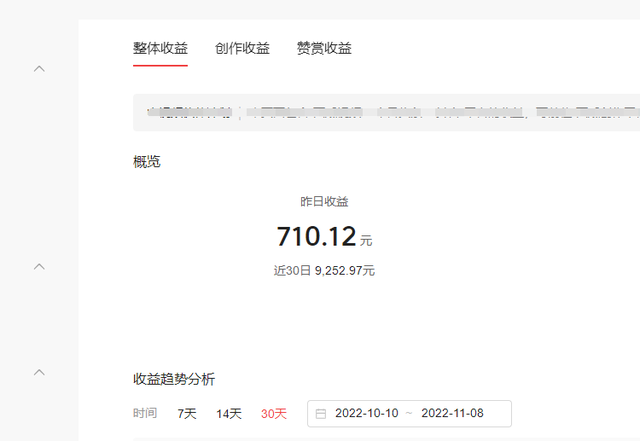Change the end date 2022-11-08
This screenshot has height=441, width=640.
pos(453,414)
